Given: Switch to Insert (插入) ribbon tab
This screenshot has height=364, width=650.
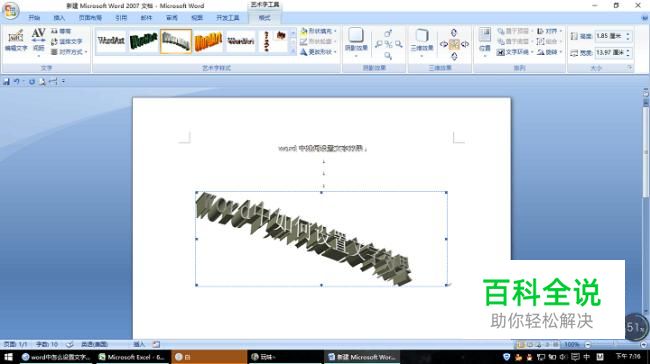Looking at the screenshot, I should (59, 18).
